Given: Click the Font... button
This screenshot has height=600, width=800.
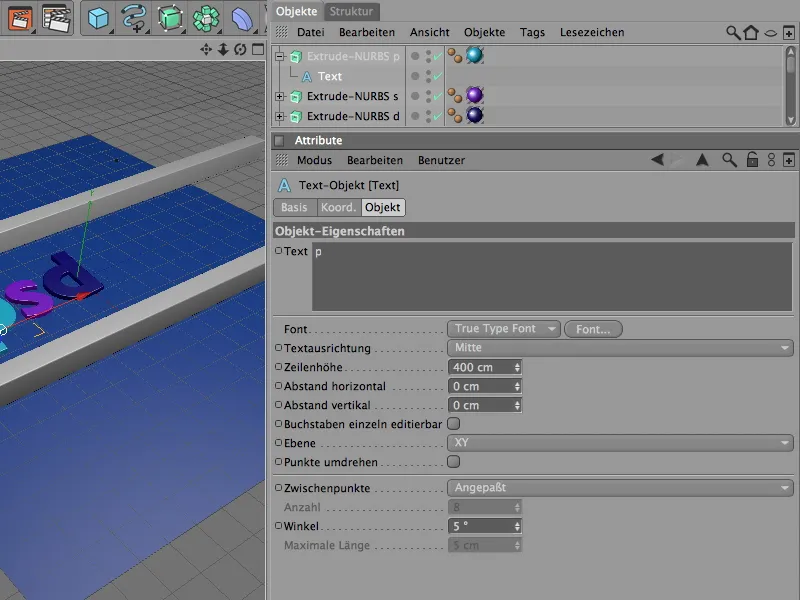Looking at the screenshot, I should (x=593, y=329).
